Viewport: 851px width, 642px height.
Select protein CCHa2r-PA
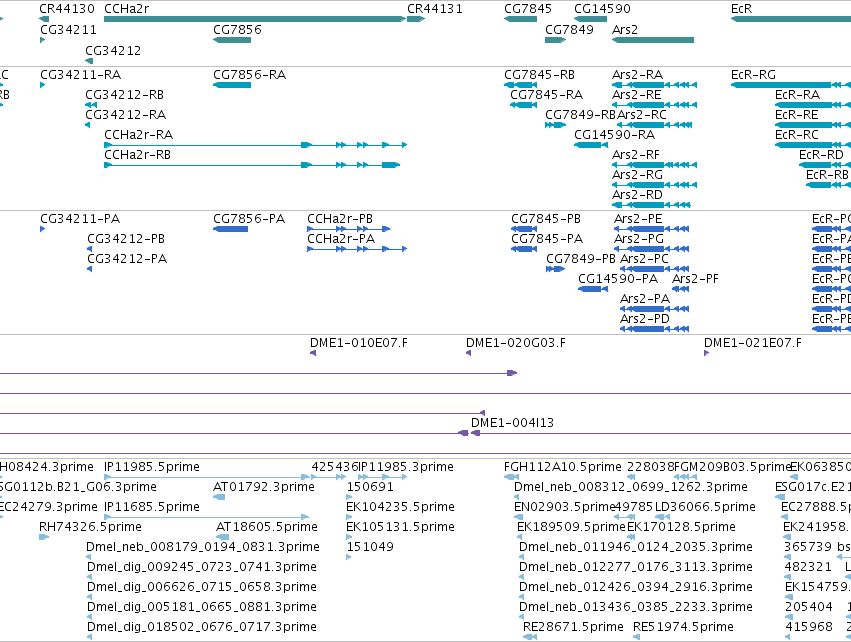(357, 249)
